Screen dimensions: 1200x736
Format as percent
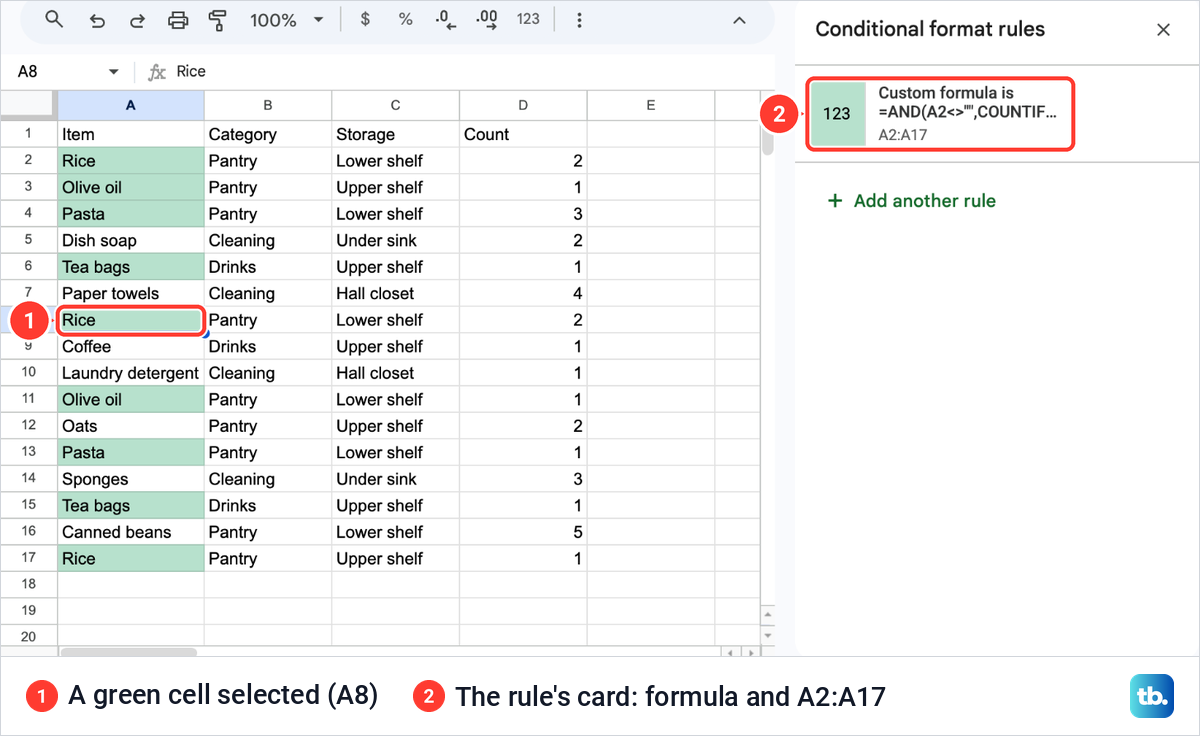click(405, 19)
